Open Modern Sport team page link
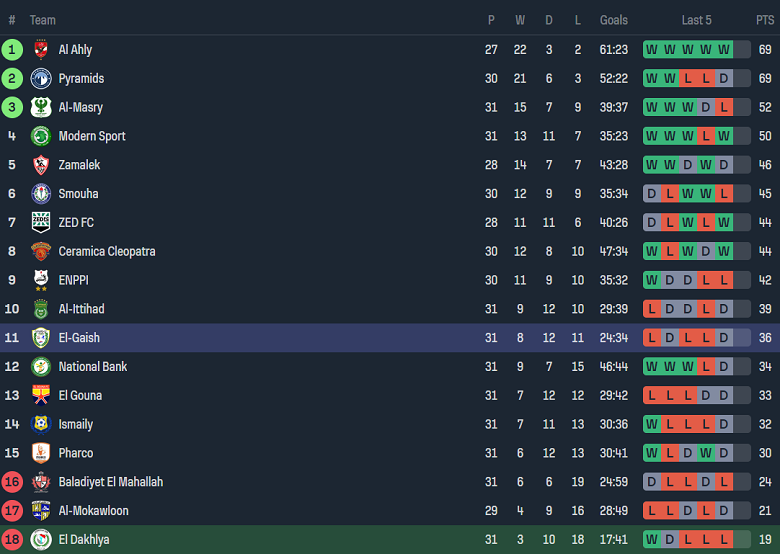 pyautogui.click(x=92, y=136)
